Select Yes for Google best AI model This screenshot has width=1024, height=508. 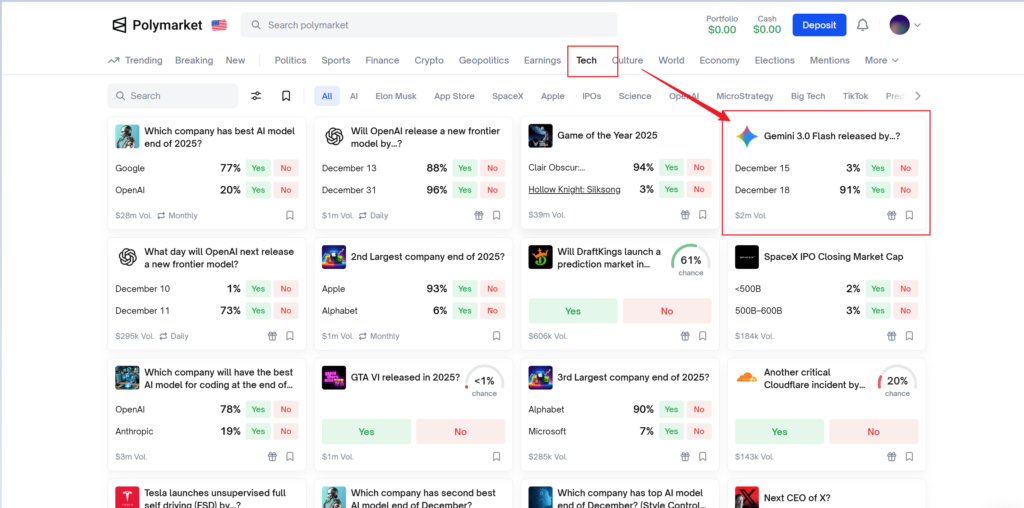259,168
